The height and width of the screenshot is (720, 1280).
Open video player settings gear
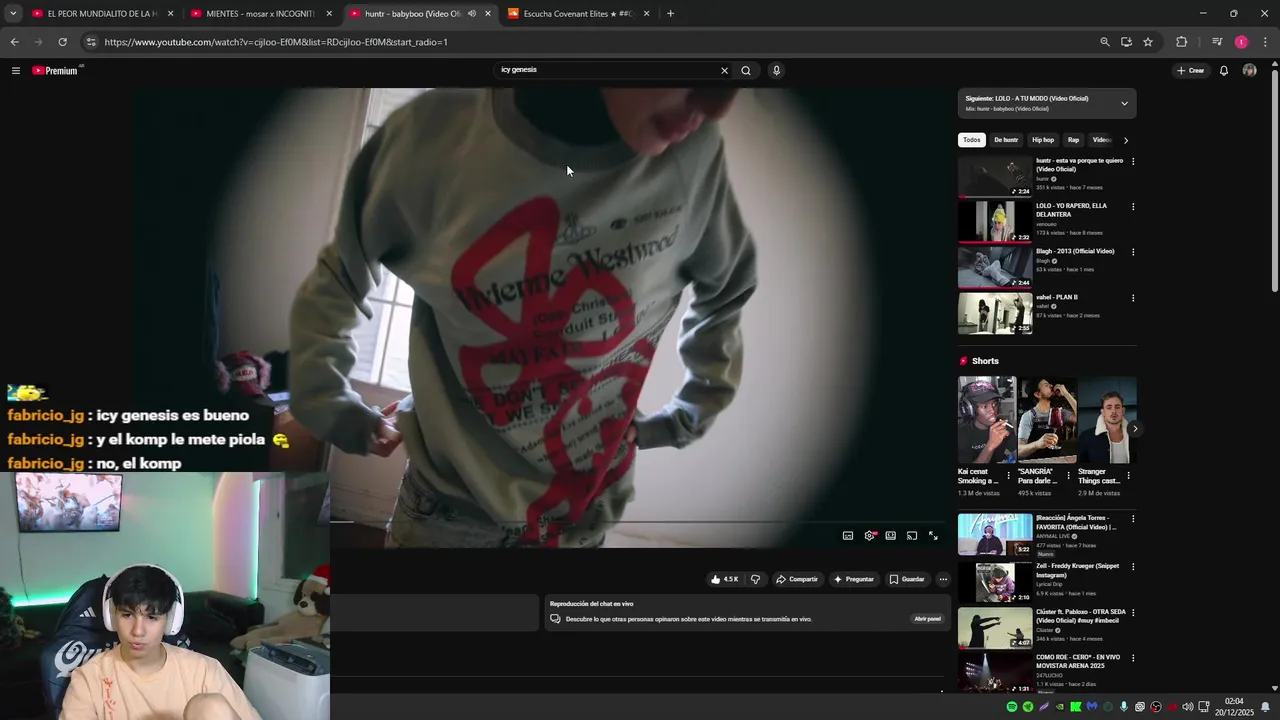pyautogui.click(x=870, y=536)
